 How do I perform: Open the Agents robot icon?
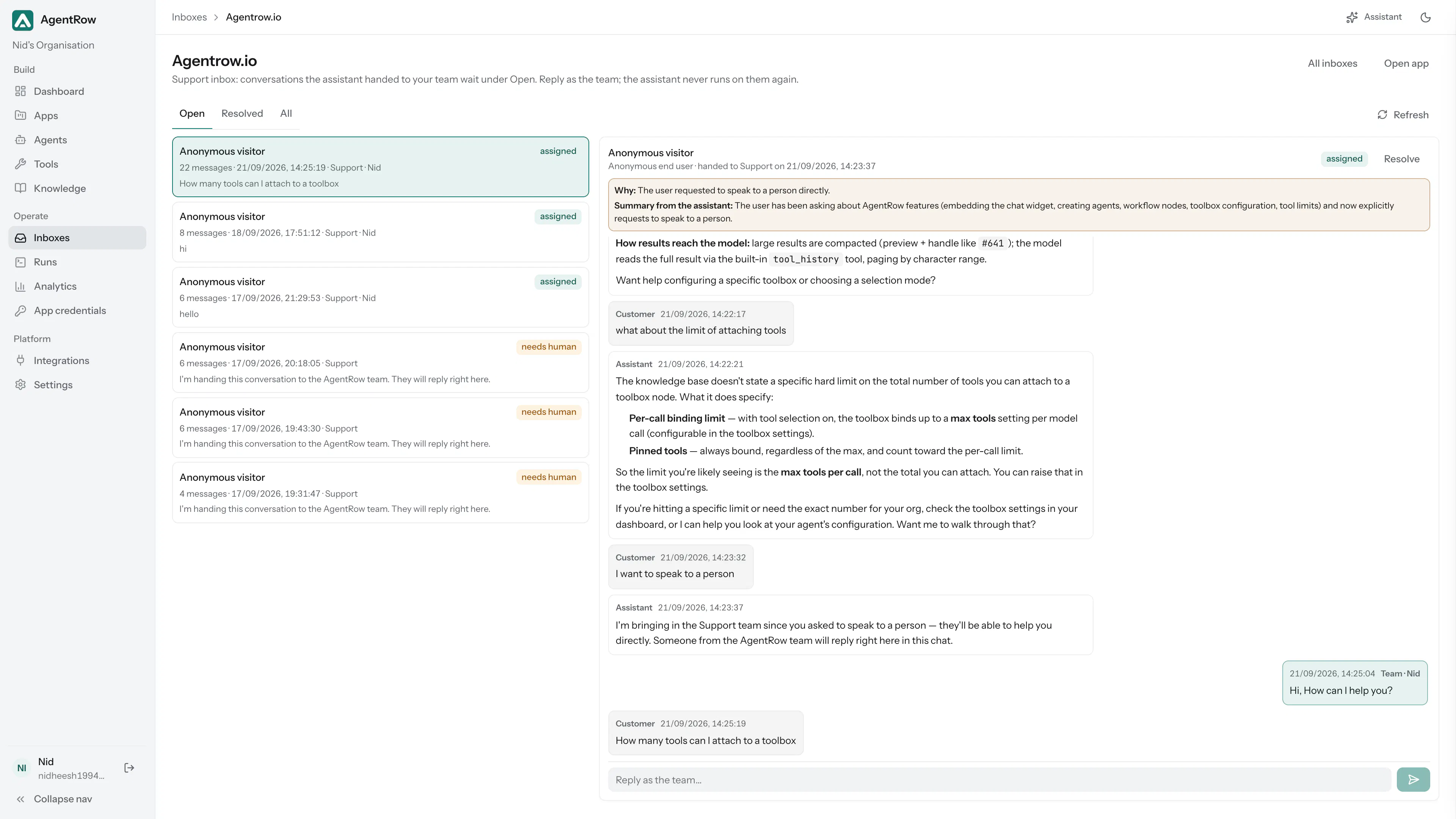20,140
